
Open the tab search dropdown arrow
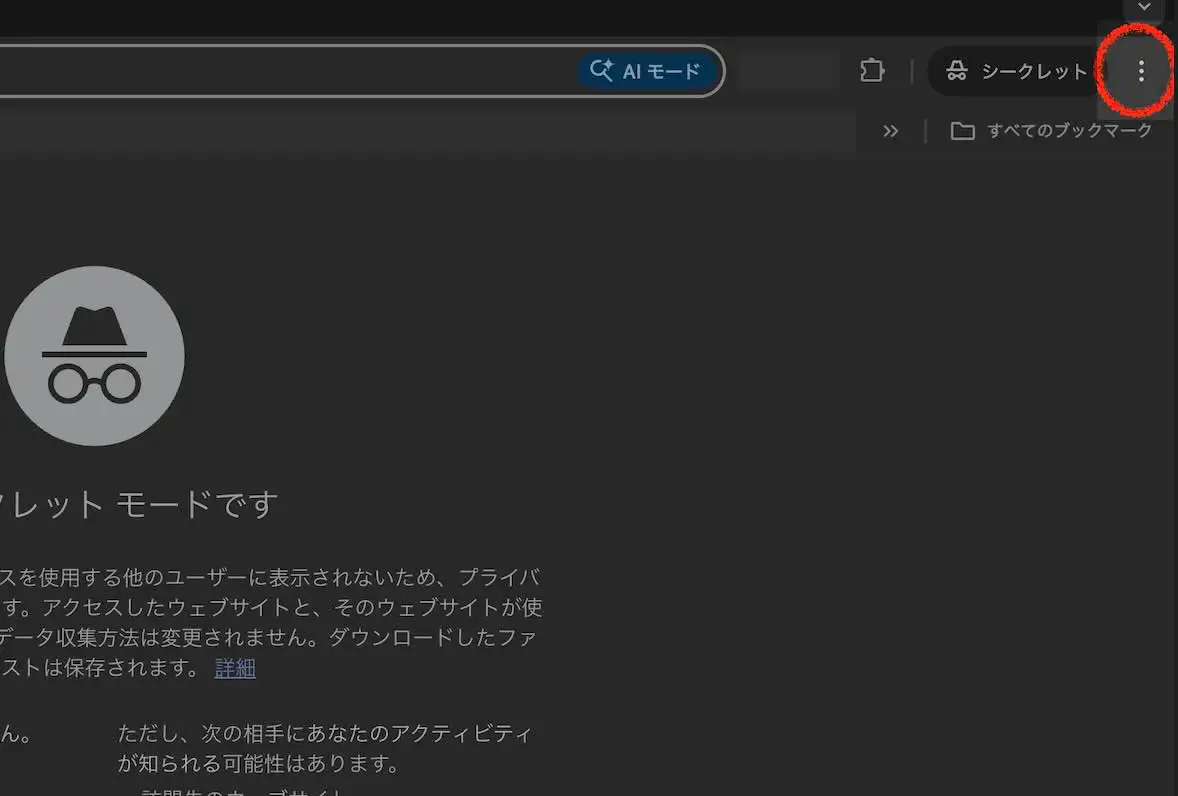(1144, 7)
